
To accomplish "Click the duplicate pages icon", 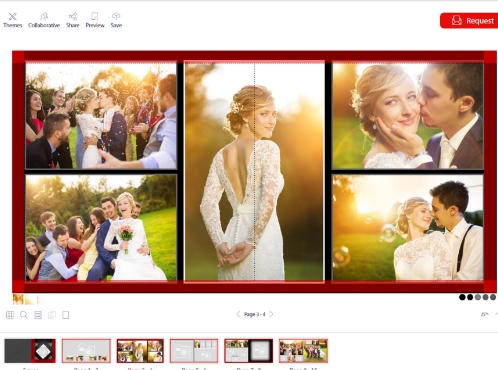I will click(52, 315).
